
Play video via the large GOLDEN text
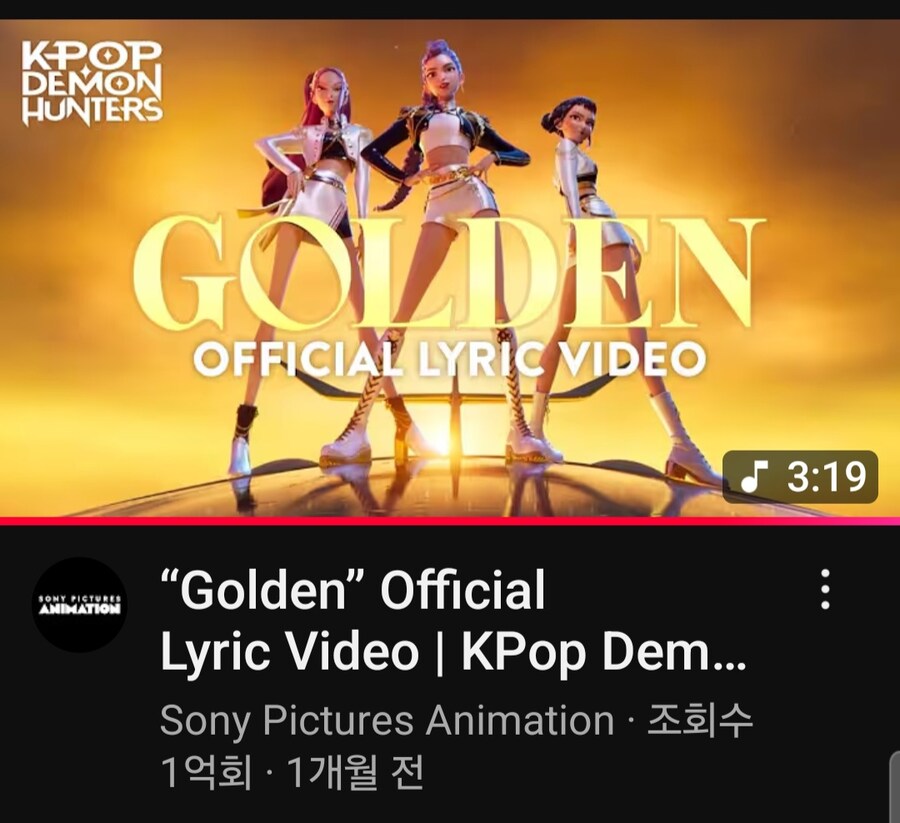[449, 271]
